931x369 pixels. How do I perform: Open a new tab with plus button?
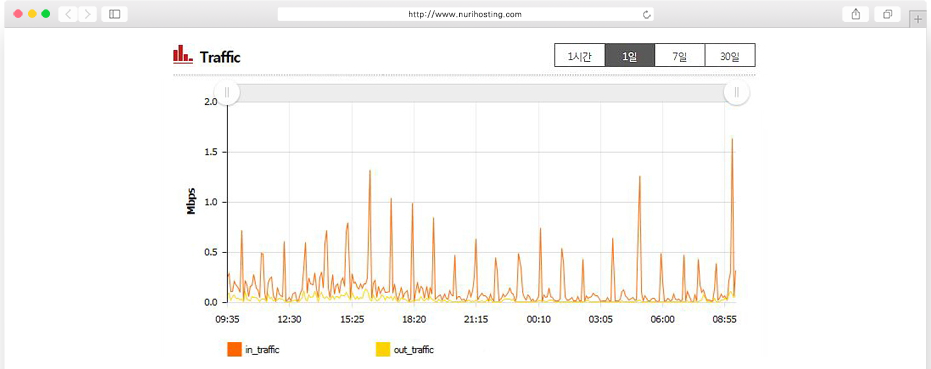(x=919, y=19)
